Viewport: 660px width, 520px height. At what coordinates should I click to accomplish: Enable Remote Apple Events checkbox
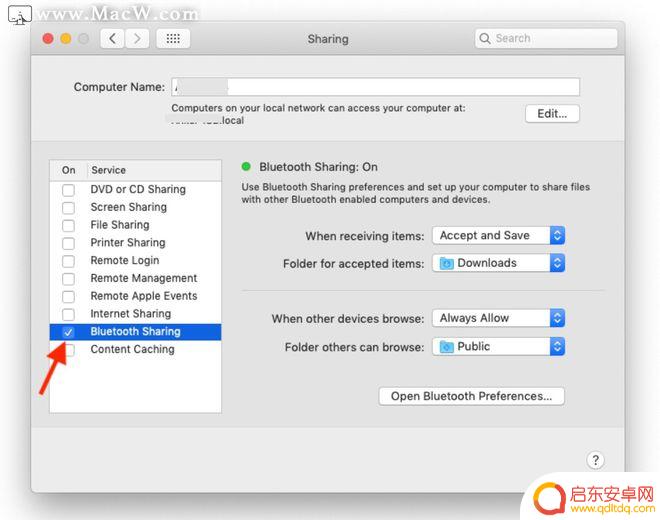click(68, 296)
